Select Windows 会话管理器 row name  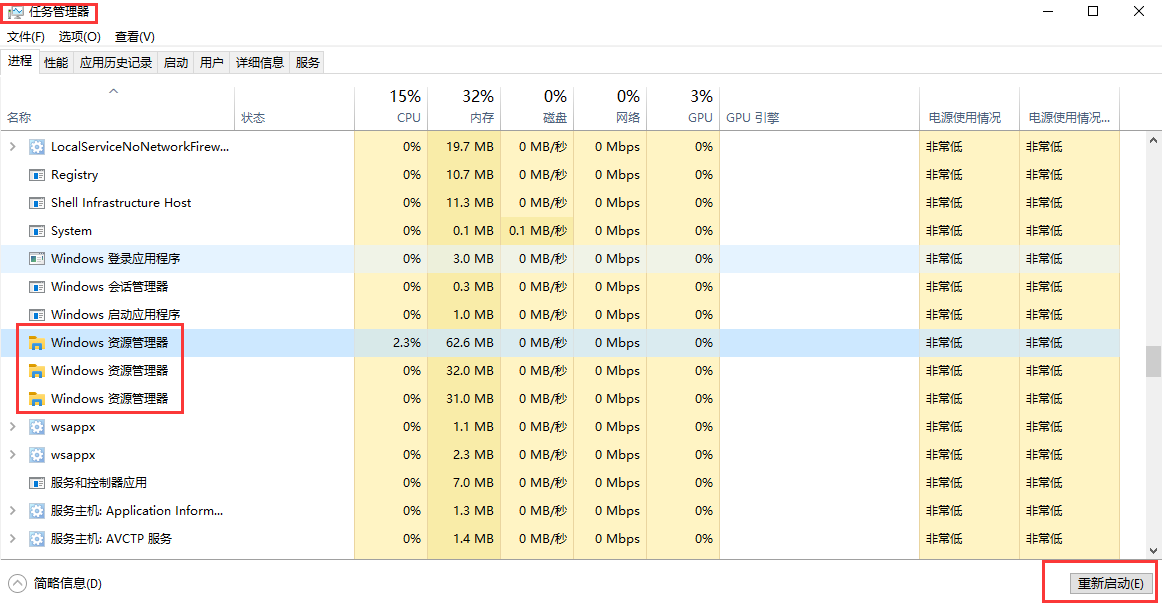(x=110, y=287)
